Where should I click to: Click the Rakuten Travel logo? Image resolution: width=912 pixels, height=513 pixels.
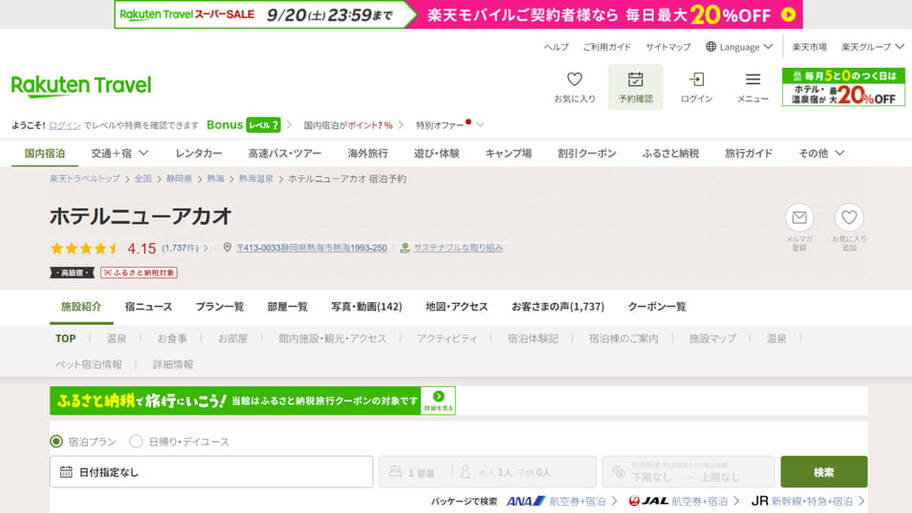pos(81,86)
